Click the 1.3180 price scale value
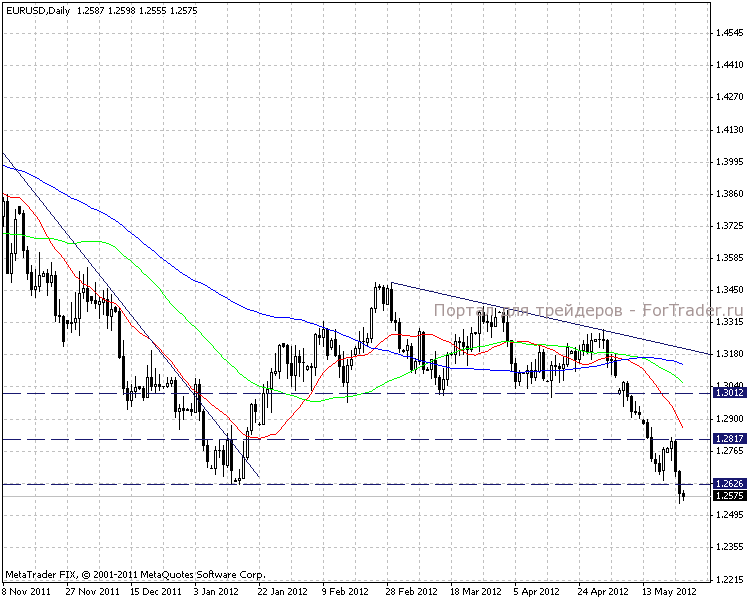 [730, 354]
